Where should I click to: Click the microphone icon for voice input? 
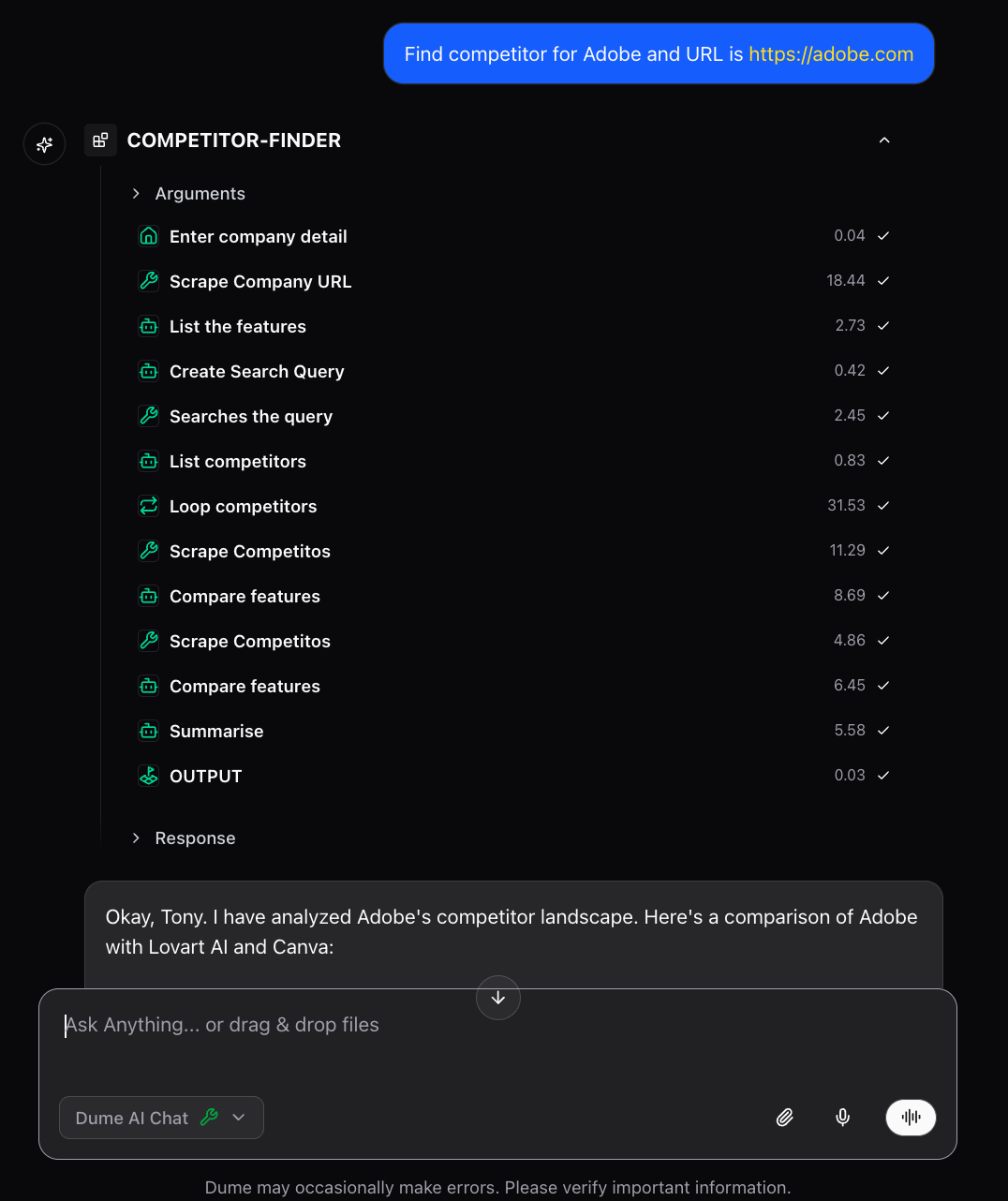[842, 1118]
